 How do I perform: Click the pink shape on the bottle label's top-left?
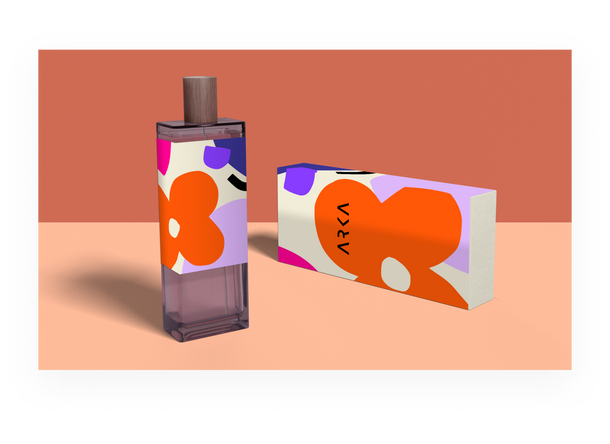click(164, 156)
